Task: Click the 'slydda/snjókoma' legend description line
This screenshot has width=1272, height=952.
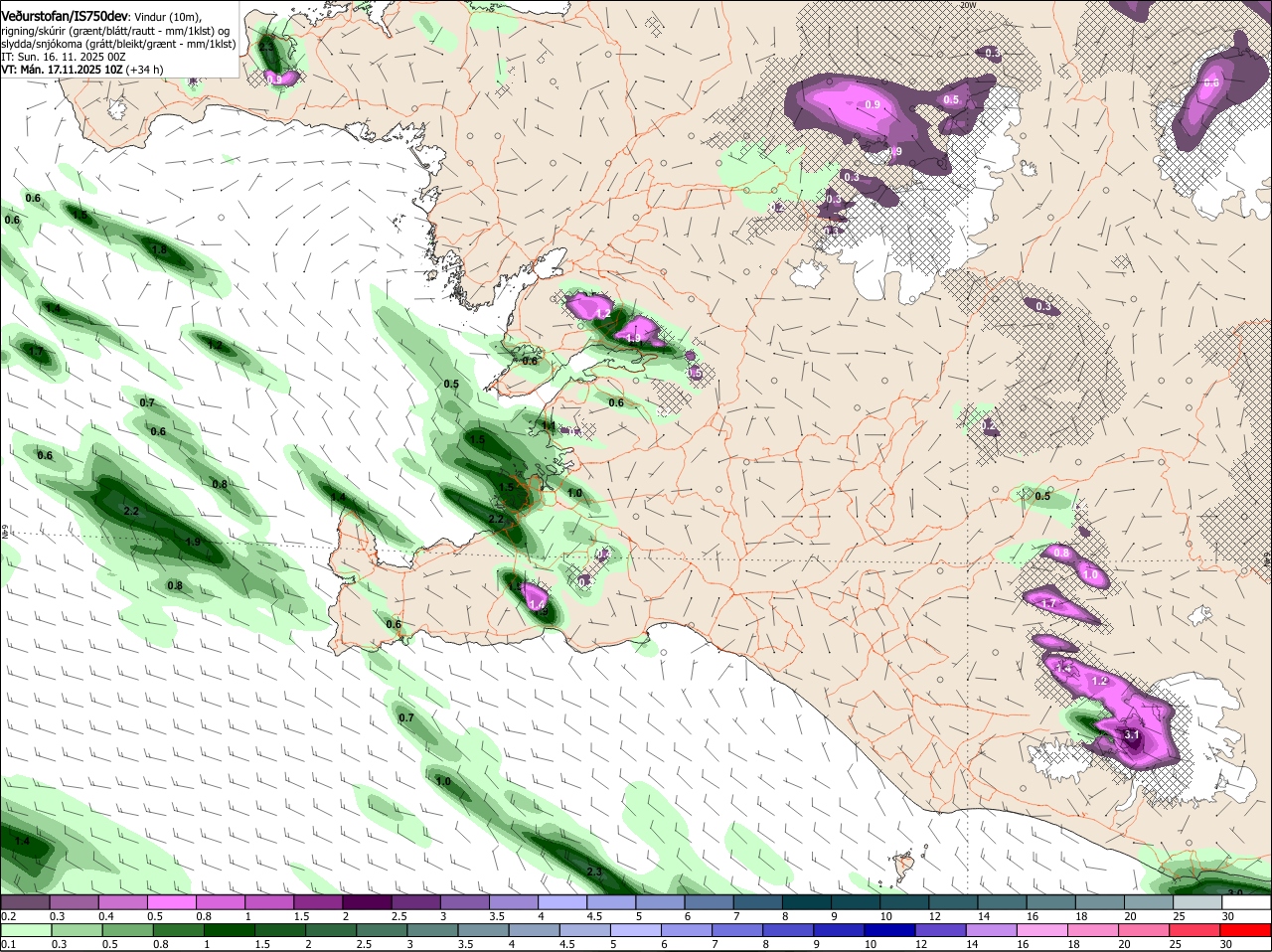Action: [118, 44]
